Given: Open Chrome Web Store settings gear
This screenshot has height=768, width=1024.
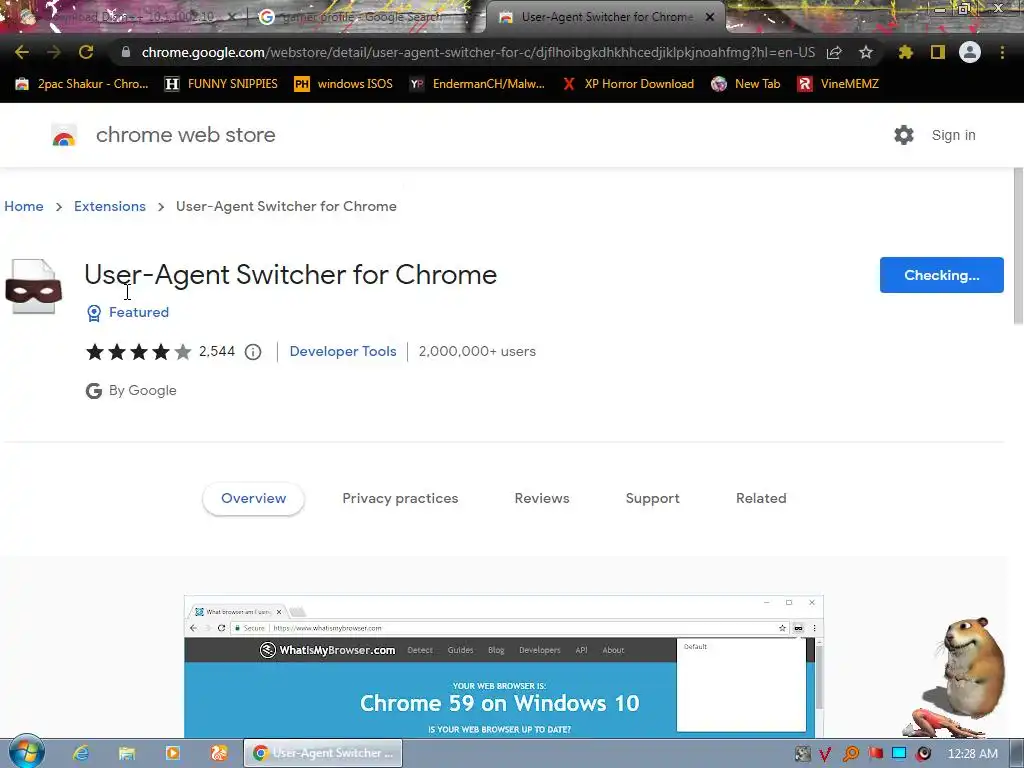Looking at the screenshot, I should coord(904,135).
